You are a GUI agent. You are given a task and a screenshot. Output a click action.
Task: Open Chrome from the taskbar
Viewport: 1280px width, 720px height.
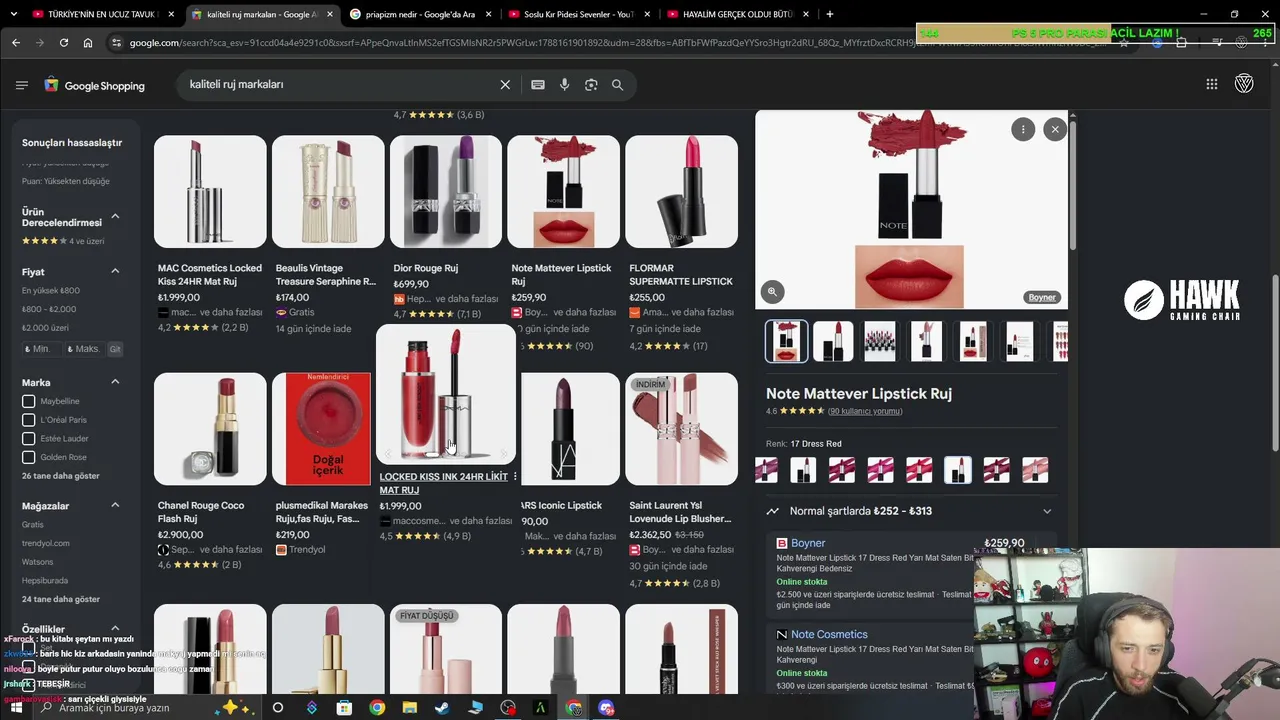coord(377,708)
